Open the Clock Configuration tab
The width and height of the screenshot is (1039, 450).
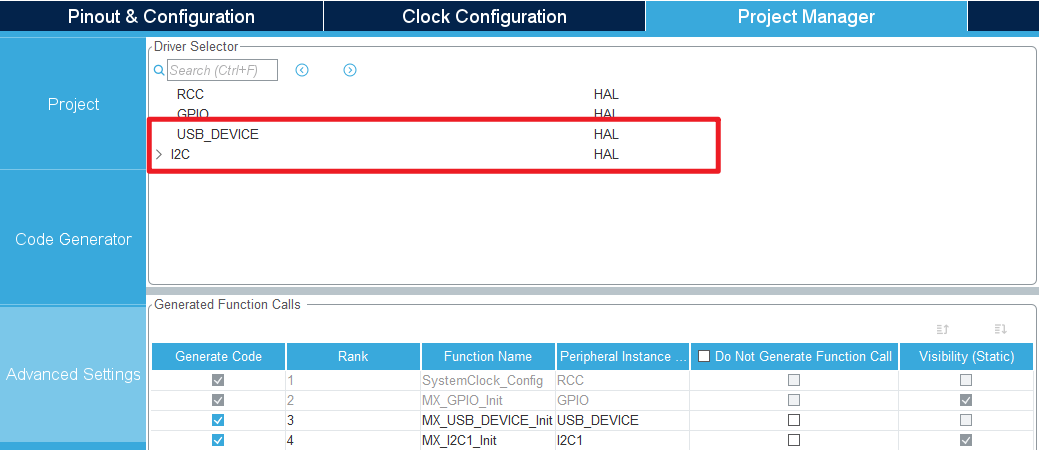pyautogui.click(x=484, y=17)
